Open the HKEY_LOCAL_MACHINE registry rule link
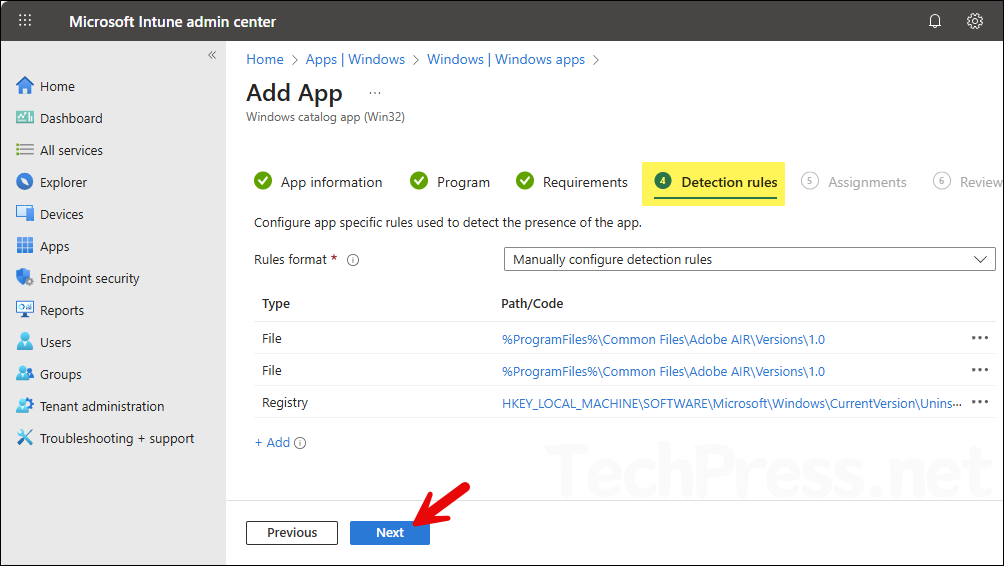 (x=732, y=403)
